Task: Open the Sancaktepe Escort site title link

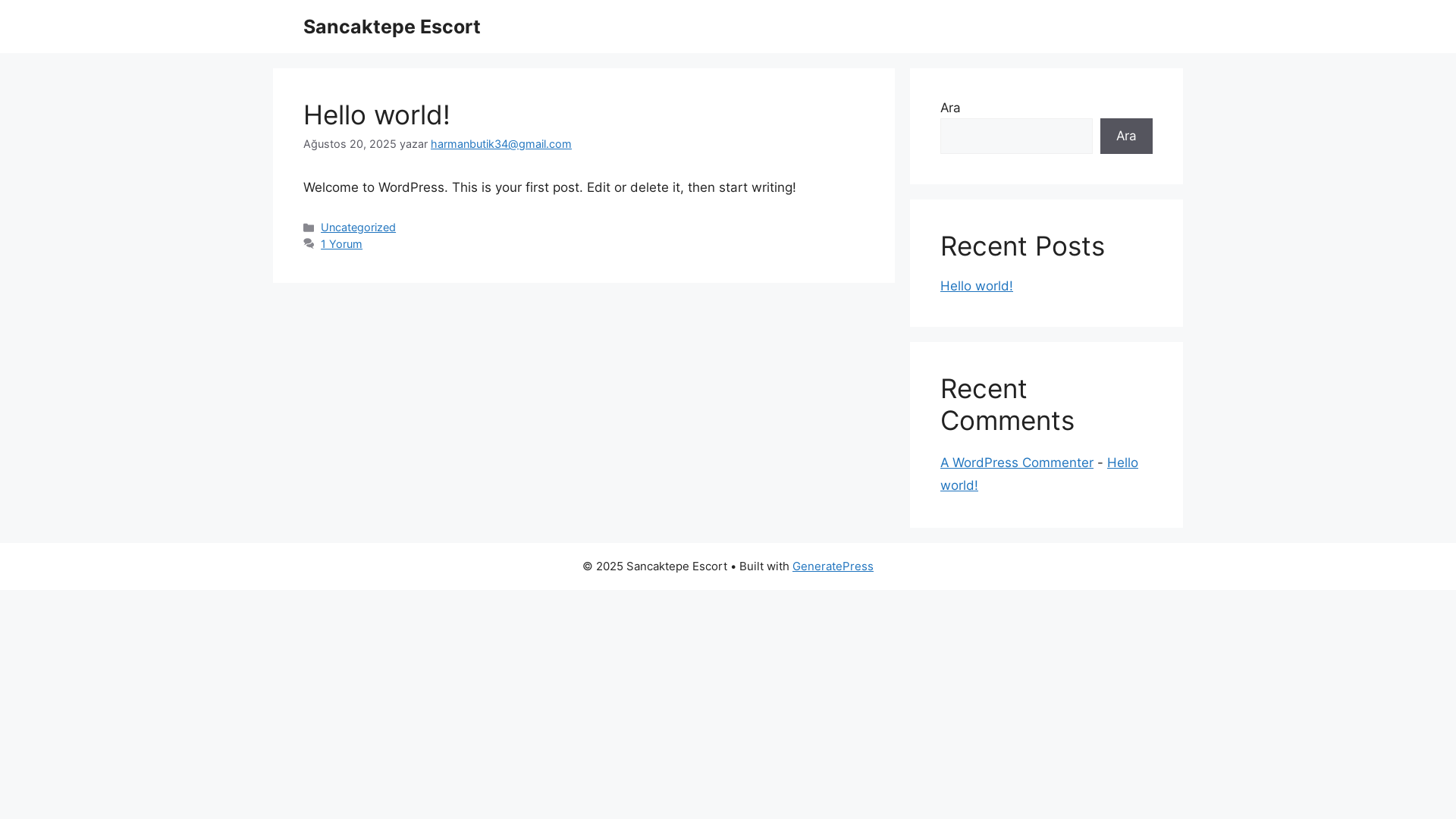Action: 391,27
